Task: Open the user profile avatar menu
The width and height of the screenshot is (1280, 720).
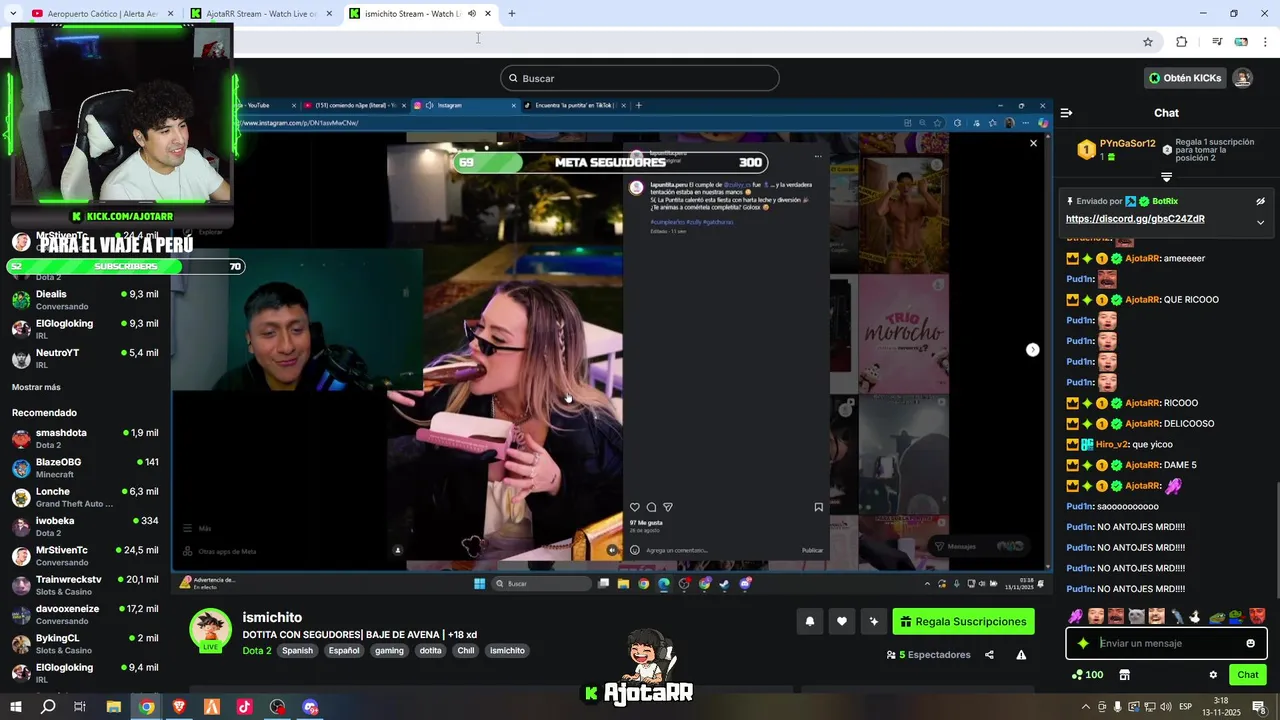Action: click(x=1242, y=78)
